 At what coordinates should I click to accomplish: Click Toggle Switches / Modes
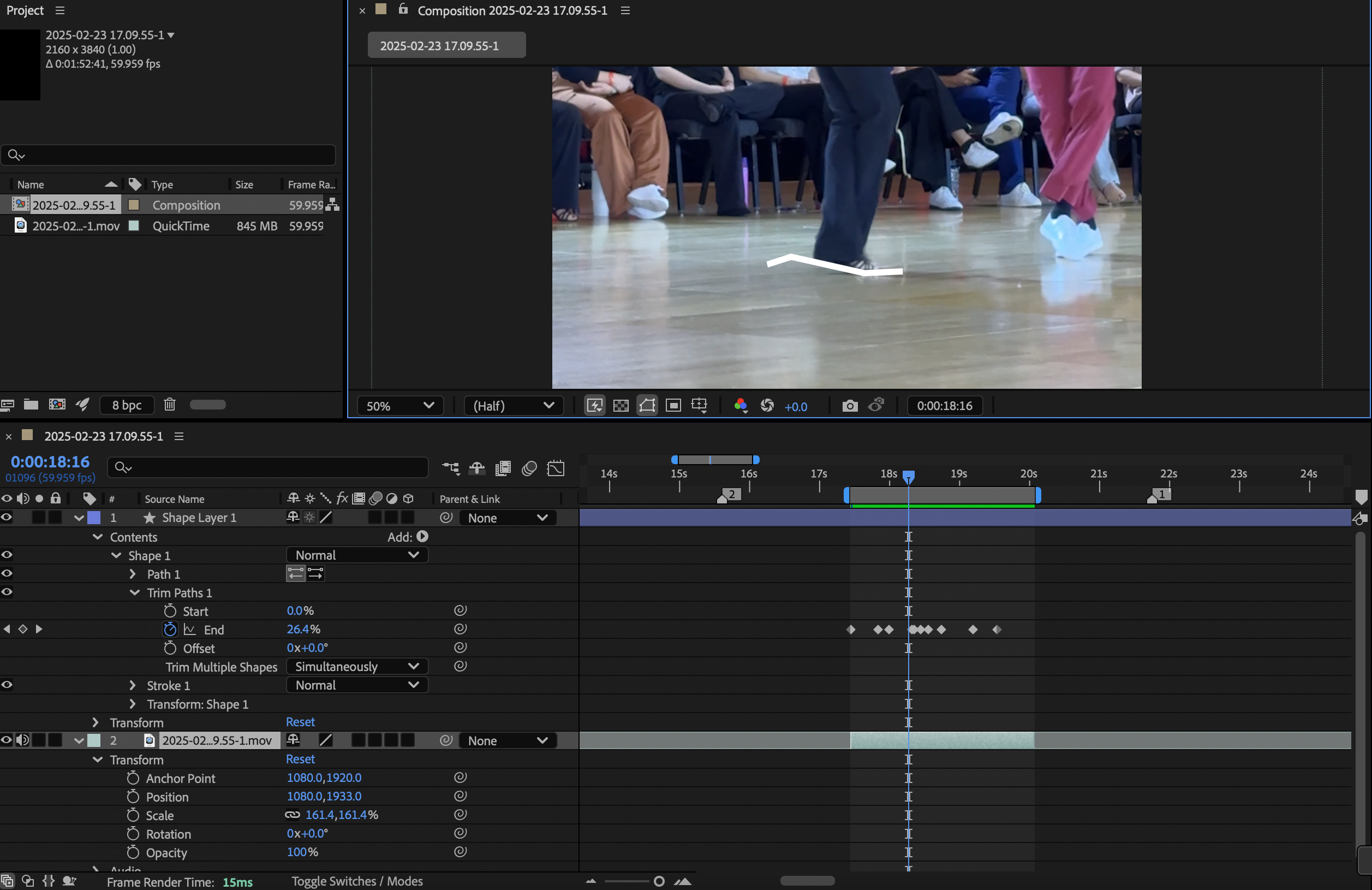click(x=357, y=881)
